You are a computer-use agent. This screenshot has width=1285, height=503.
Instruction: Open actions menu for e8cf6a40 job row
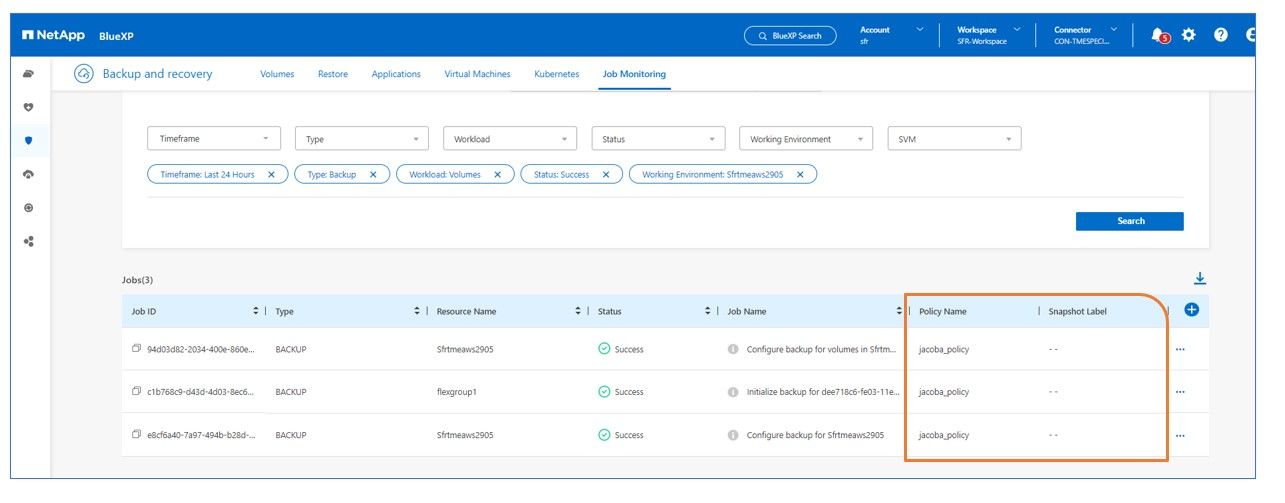(1180, 435)
